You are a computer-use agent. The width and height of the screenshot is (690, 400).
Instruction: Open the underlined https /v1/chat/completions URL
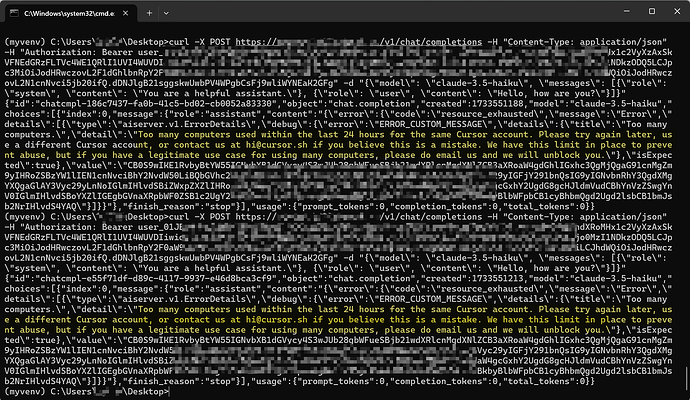(359, 42)
